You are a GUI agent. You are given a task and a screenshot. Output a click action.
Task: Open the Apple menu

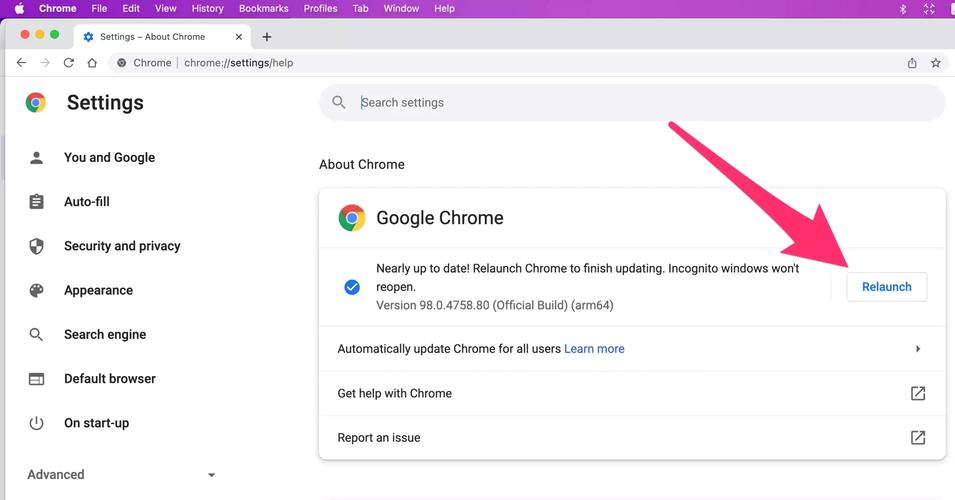tap(19, 9)
